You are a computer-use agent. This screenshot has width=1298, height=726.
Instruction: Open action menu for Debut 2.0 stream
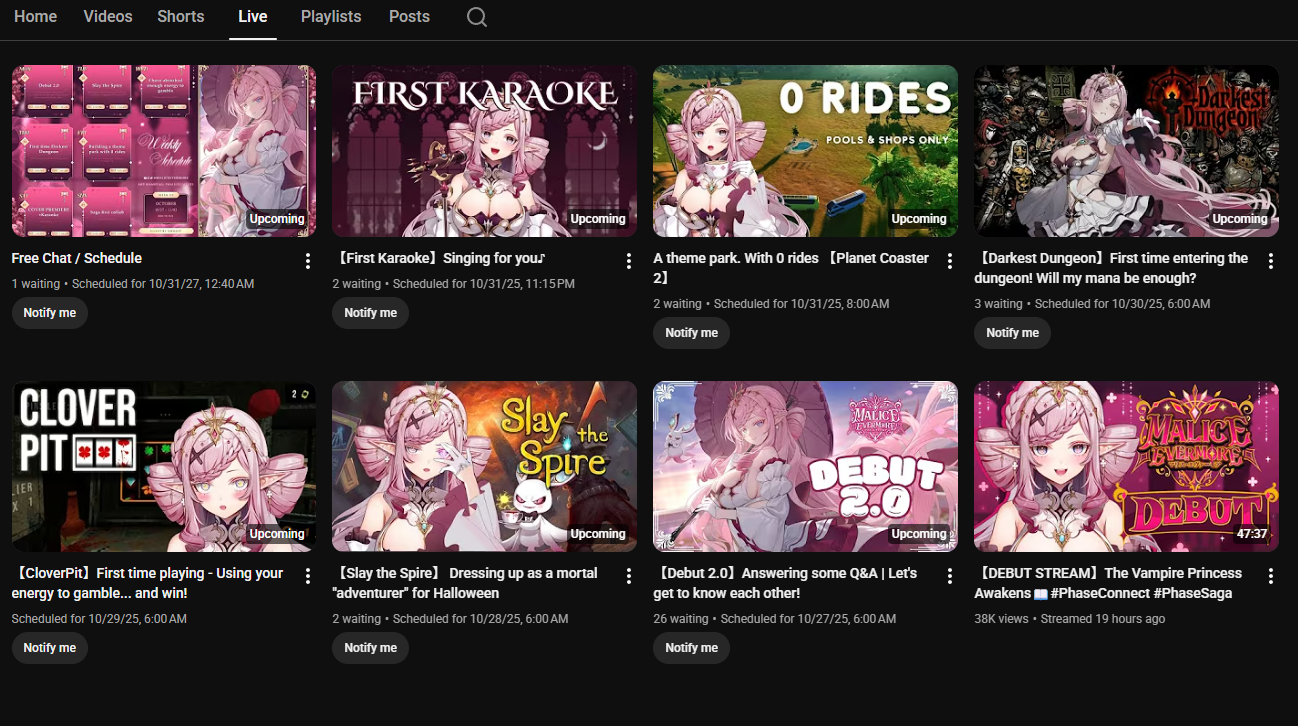click(950, 576)
